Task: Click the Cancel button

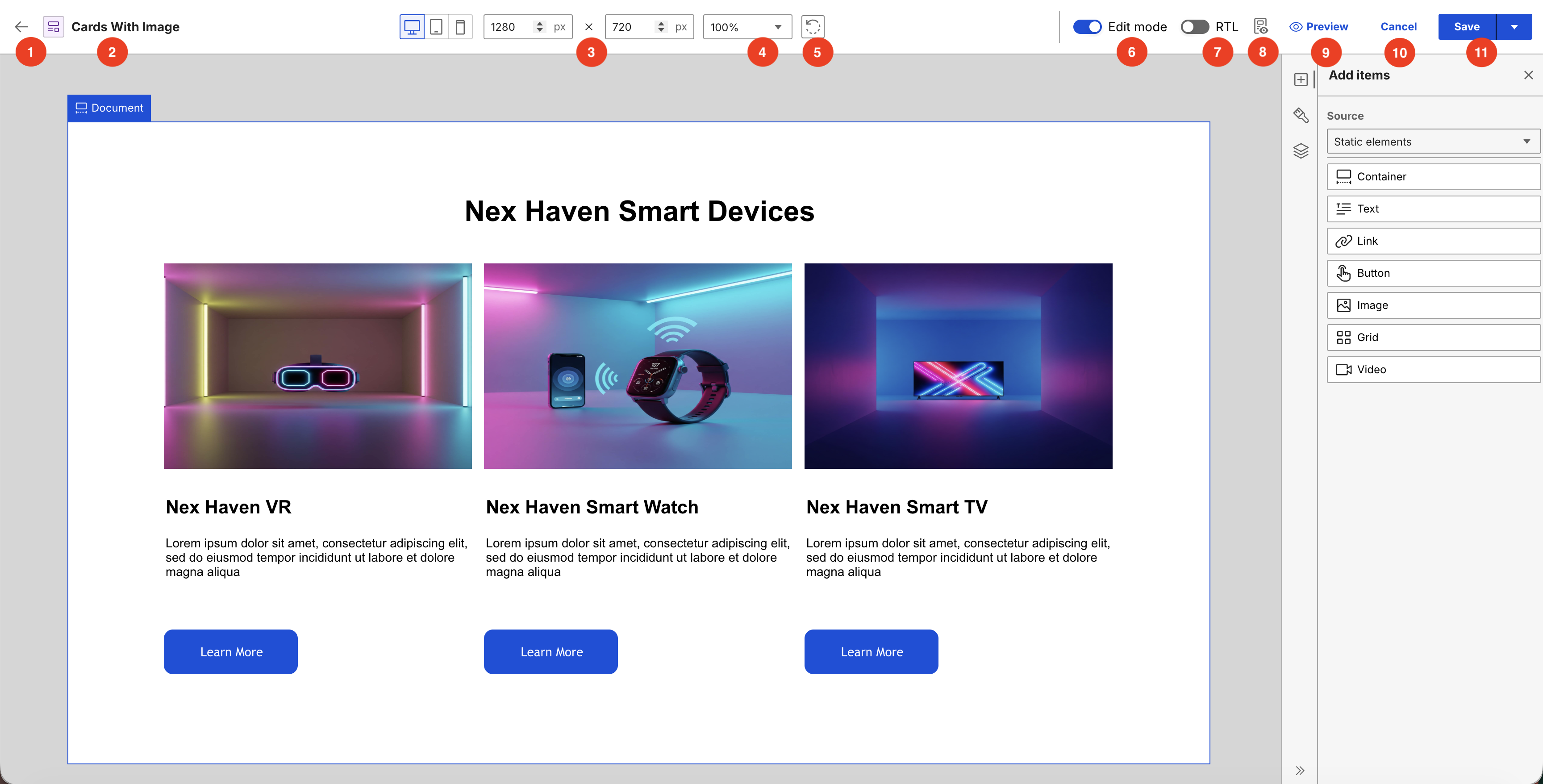Action: 1398,27
